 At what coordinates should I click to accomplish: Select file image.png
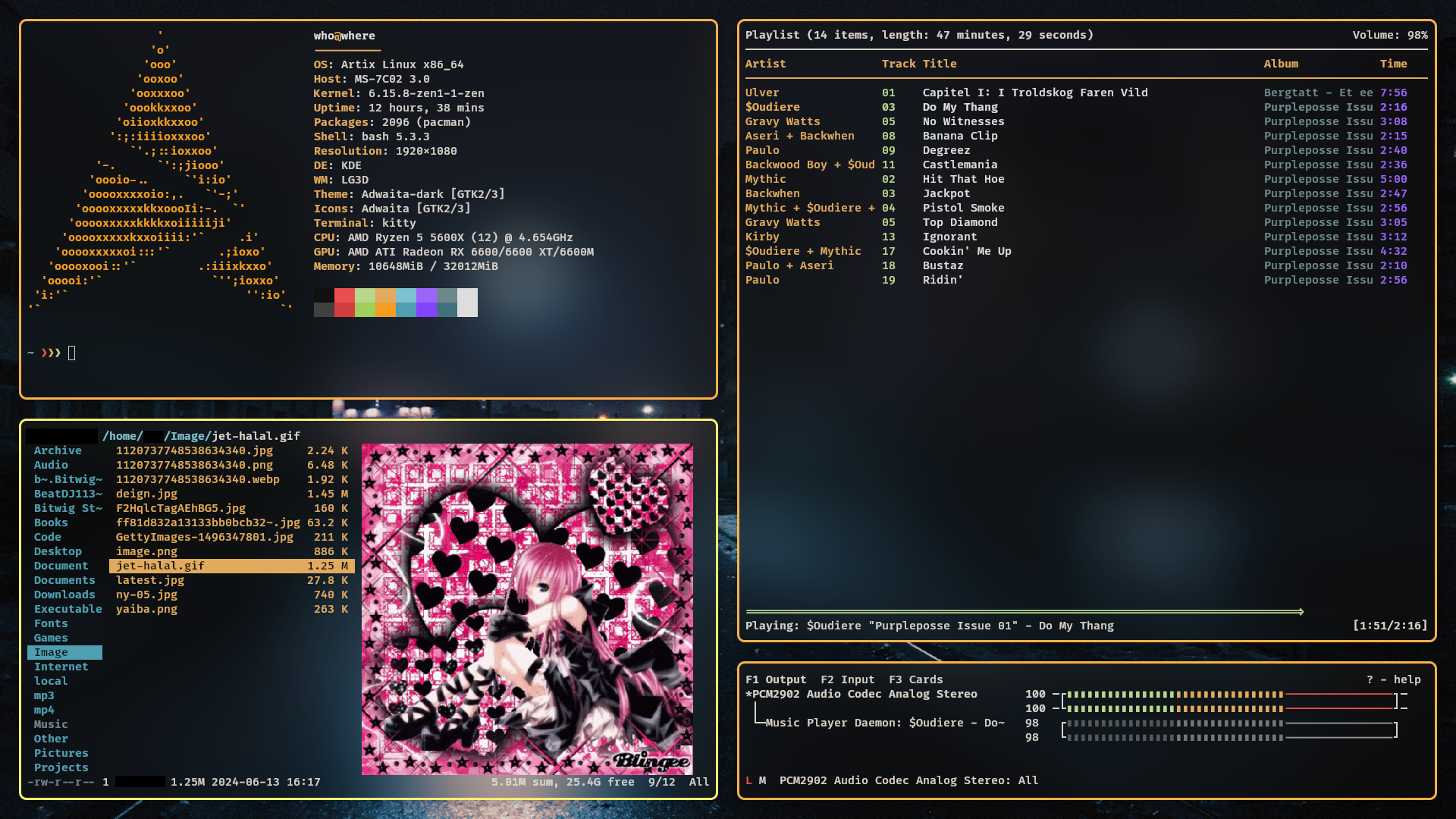(x=232, y=551)
